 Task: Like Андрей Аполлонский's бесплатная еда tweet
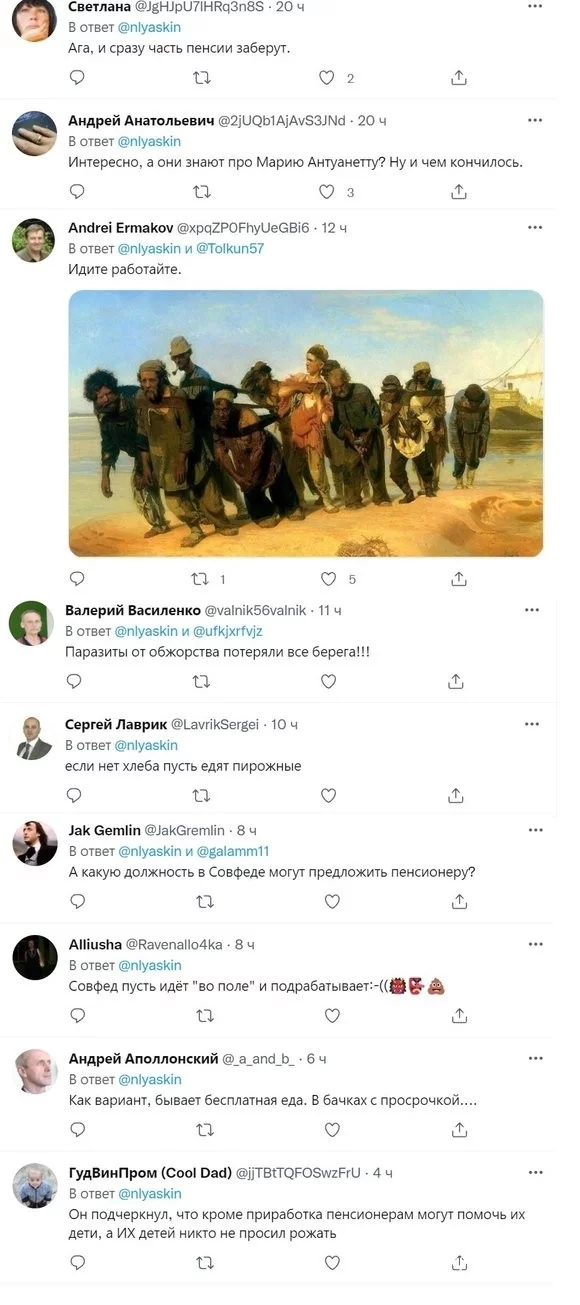point(332,1129)
